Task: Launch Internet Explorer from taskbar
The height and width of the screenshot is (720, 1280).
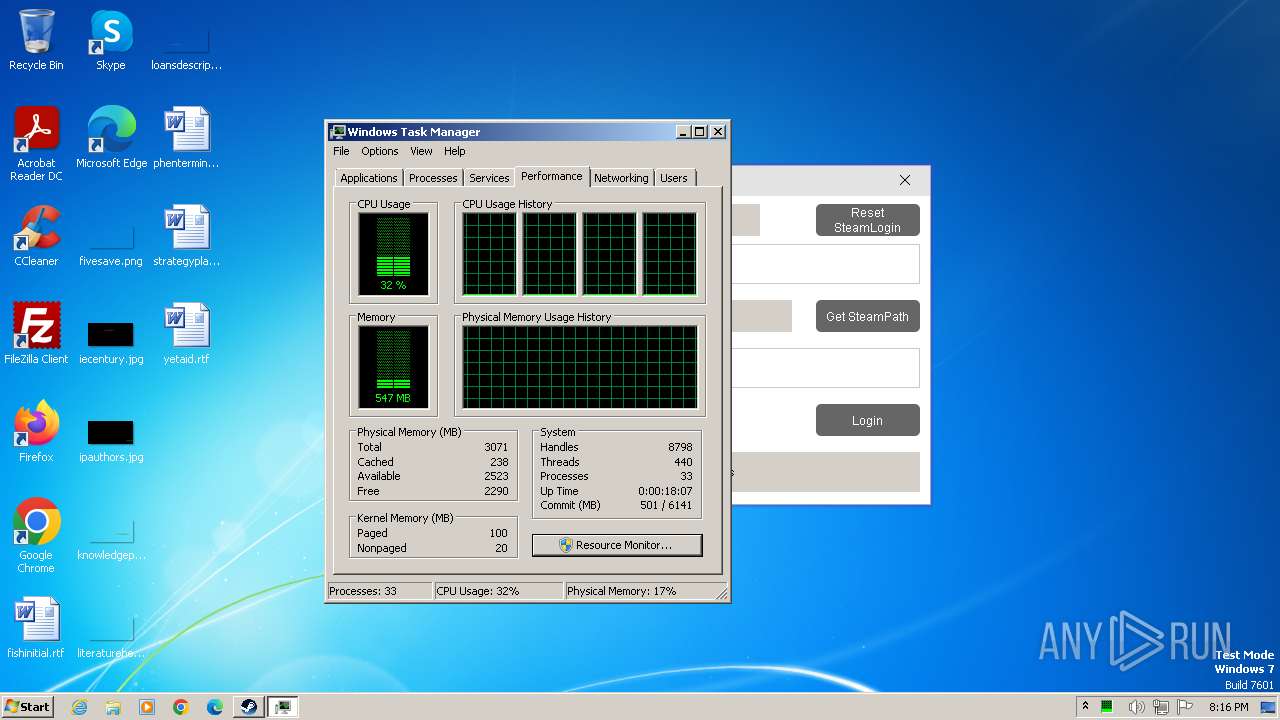Action: (x=79, y=707)
